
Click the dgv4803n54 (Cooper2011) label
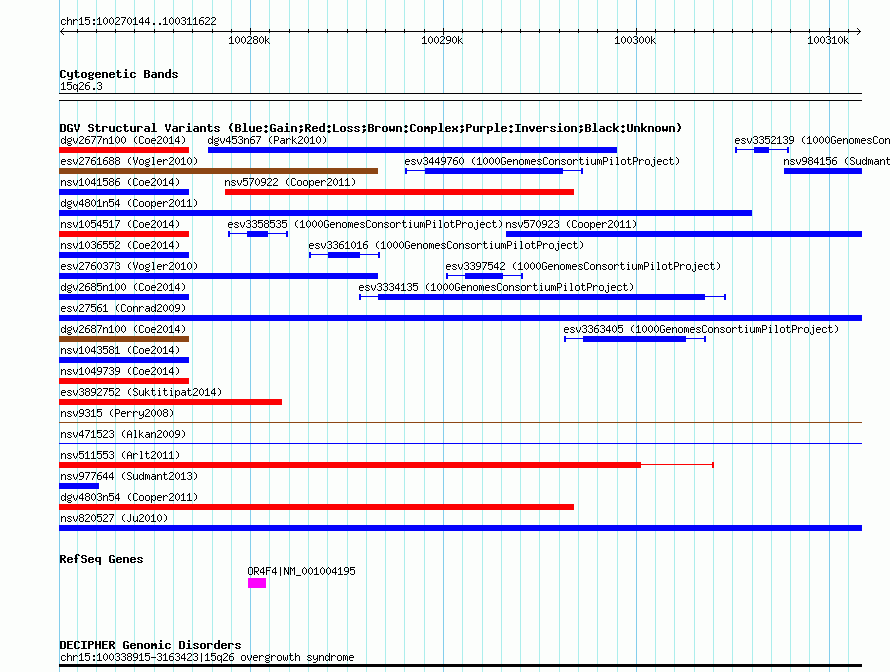click(x=129, y=497)
